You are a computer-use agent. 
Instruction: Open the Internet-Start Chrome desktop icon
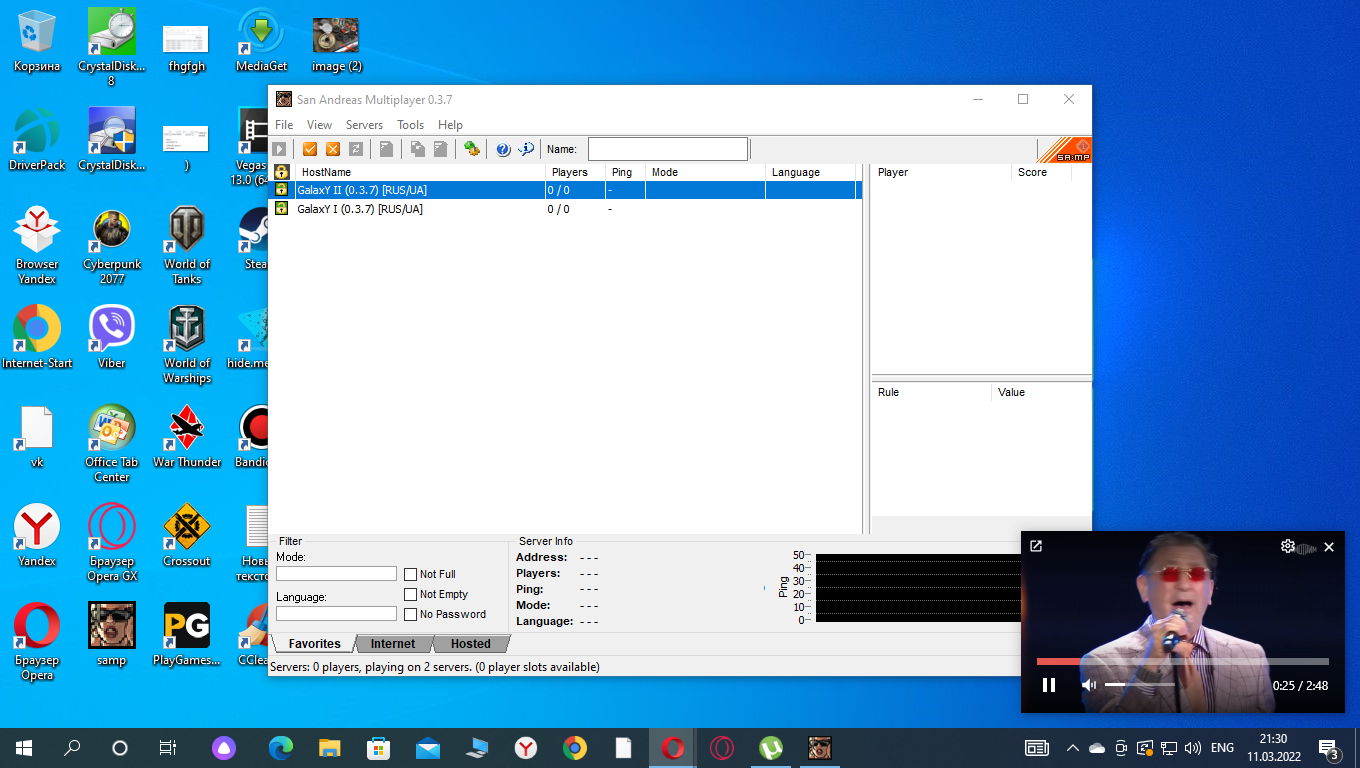pyautogui.click(x=37, y=338)
